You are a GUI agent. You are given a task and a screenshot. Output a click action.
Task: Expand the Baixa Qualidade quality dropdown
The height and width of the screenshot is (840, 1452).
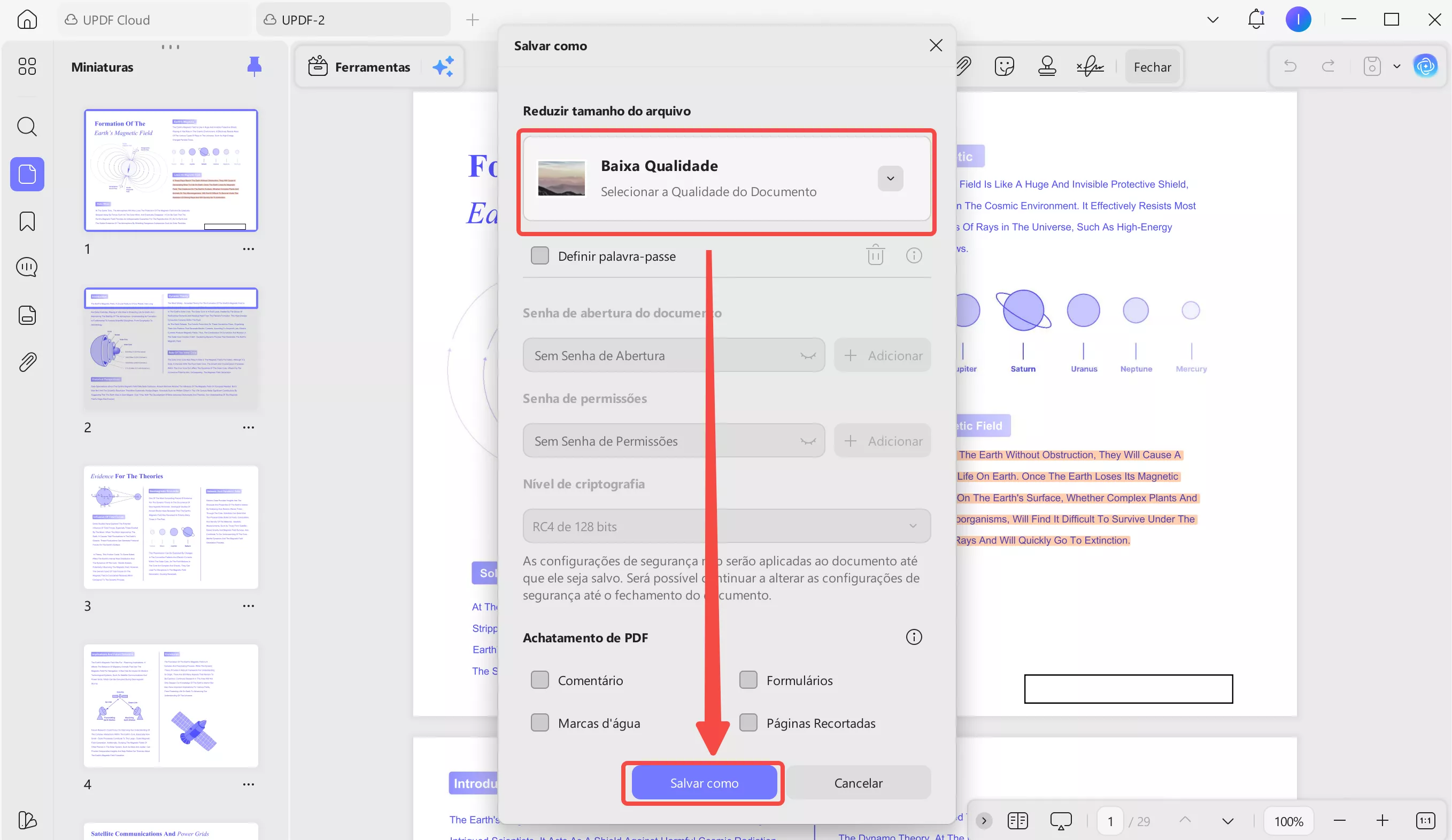coord(890,178)
